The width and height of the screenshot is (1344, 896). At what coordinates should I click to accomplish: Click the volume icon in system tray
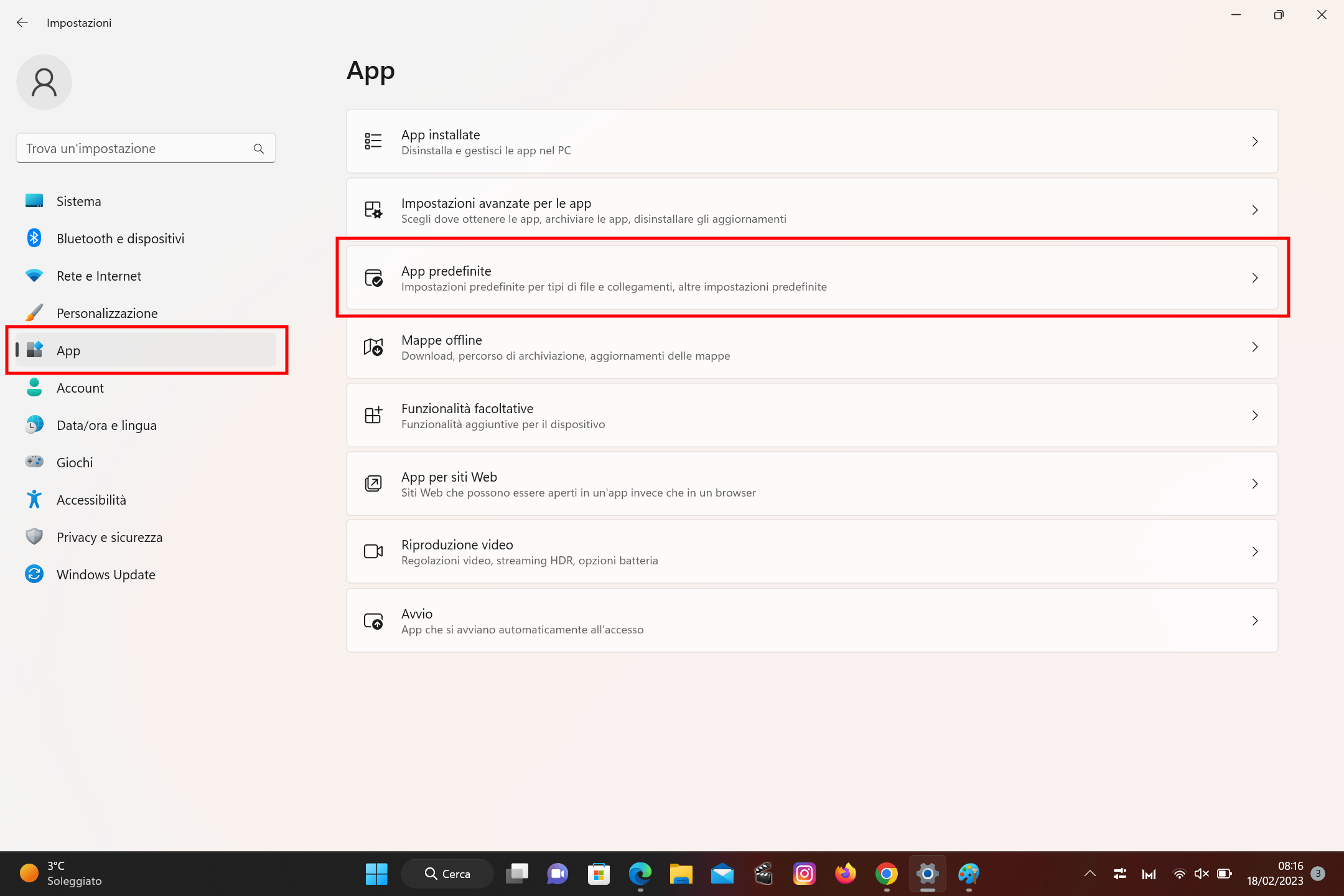coord(1201,874)
